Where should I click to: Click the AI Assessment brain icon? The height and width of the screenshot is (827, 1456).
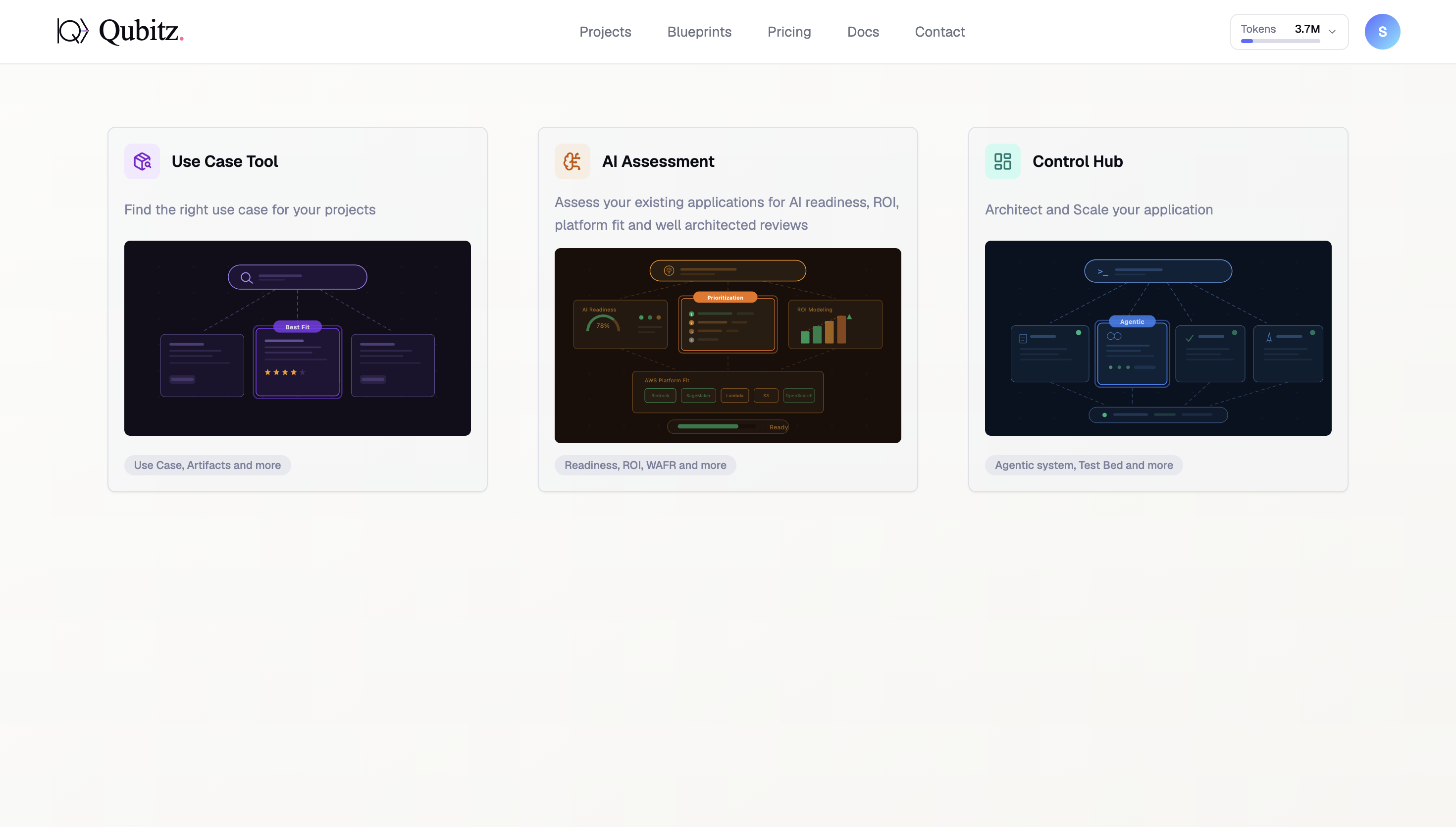coord(572,161)
